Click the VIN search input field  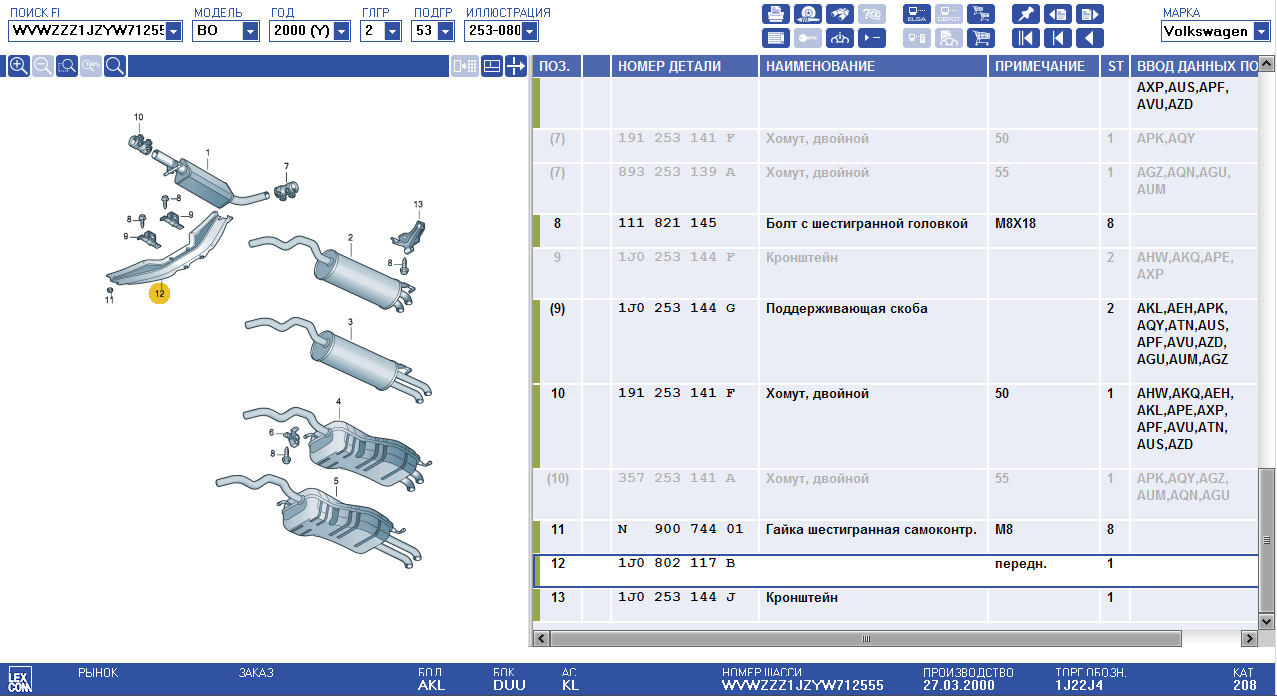pyautogui.click(x=87, y=31)
